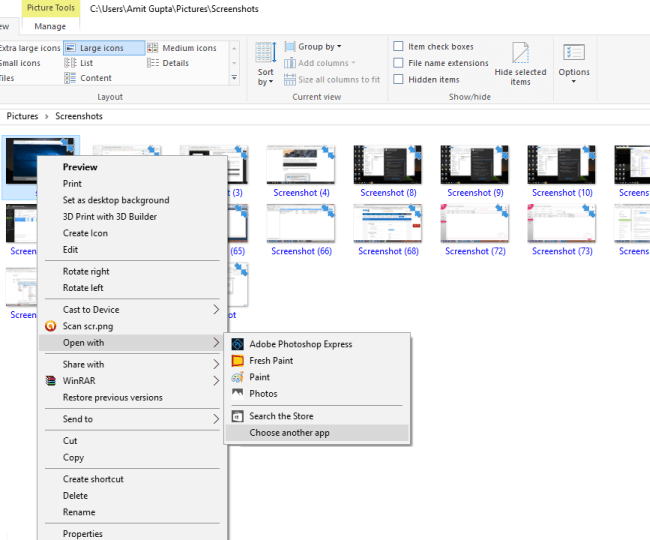The width and height of the screenshot is (650, 540).
Task: Click the antivirus Scan scr.png icon
Action: click(x=51, y=326)
